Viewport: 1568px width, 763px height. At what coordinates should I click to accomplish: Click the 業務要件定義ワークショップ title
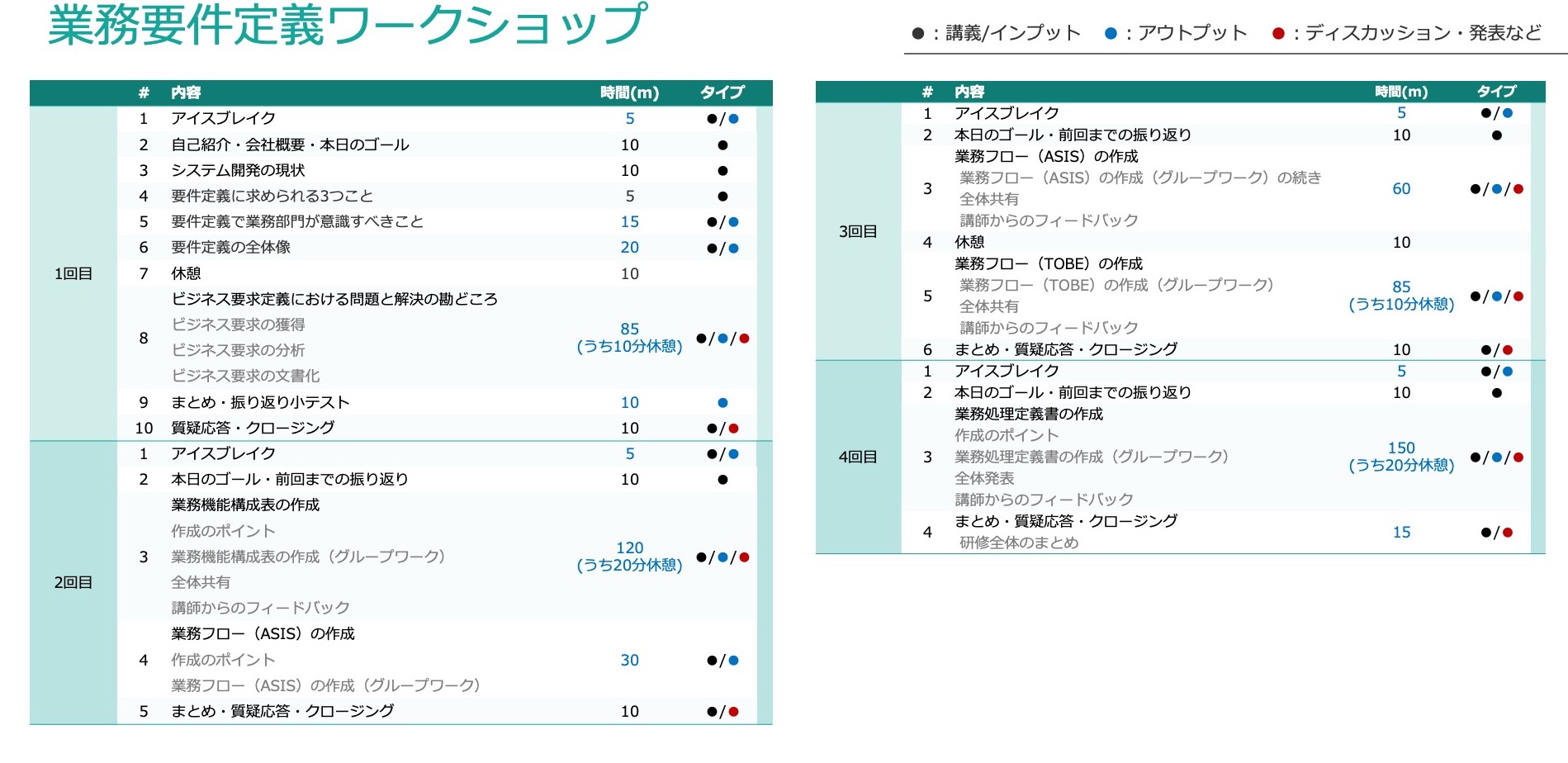347,23
